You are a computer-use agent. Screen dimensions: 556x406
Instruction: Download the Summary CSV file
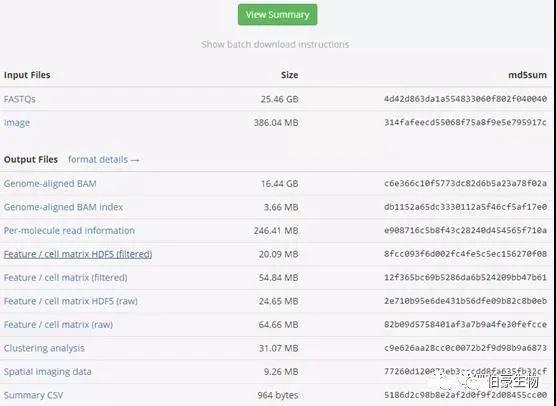(33, 395)
